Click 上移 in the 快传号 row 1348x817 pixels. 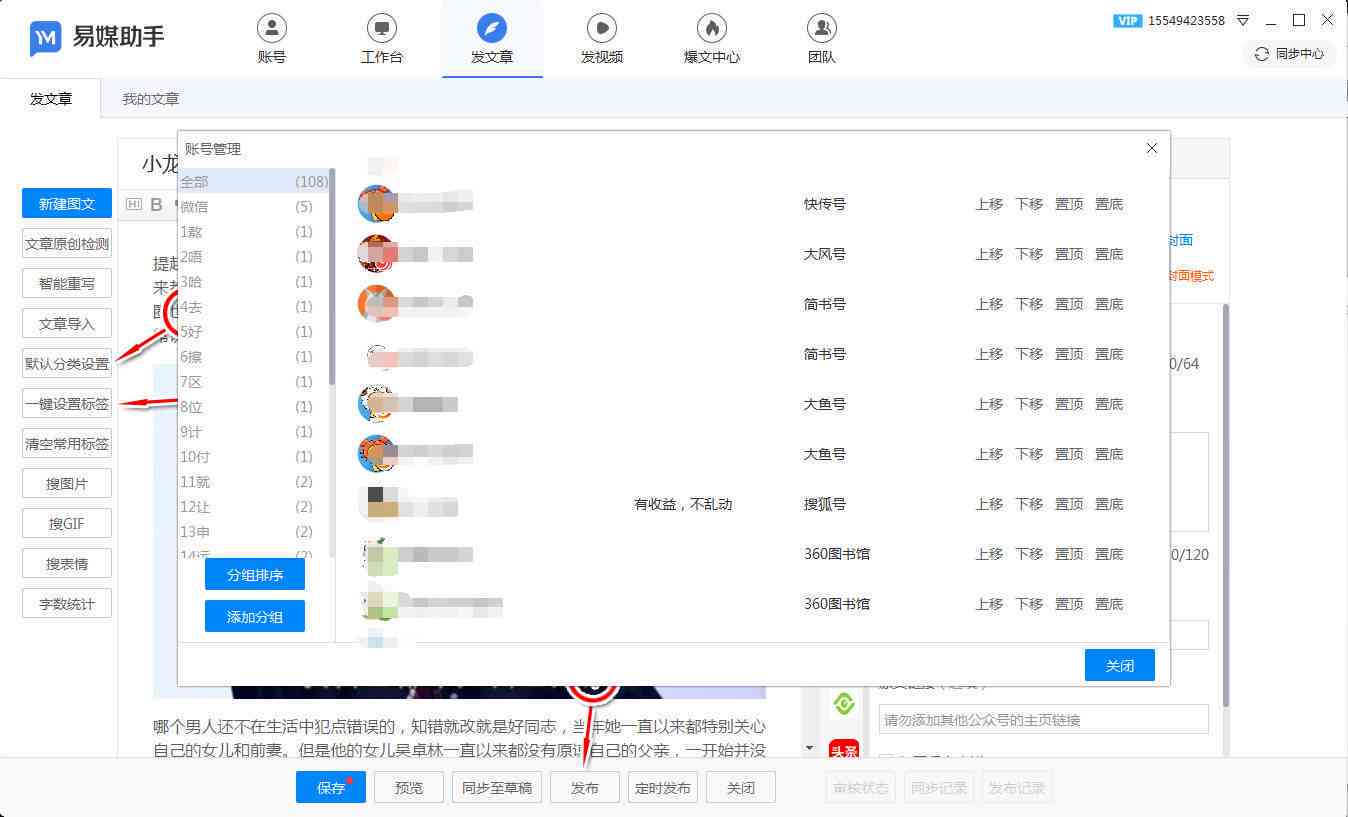[x=989, y=204]
